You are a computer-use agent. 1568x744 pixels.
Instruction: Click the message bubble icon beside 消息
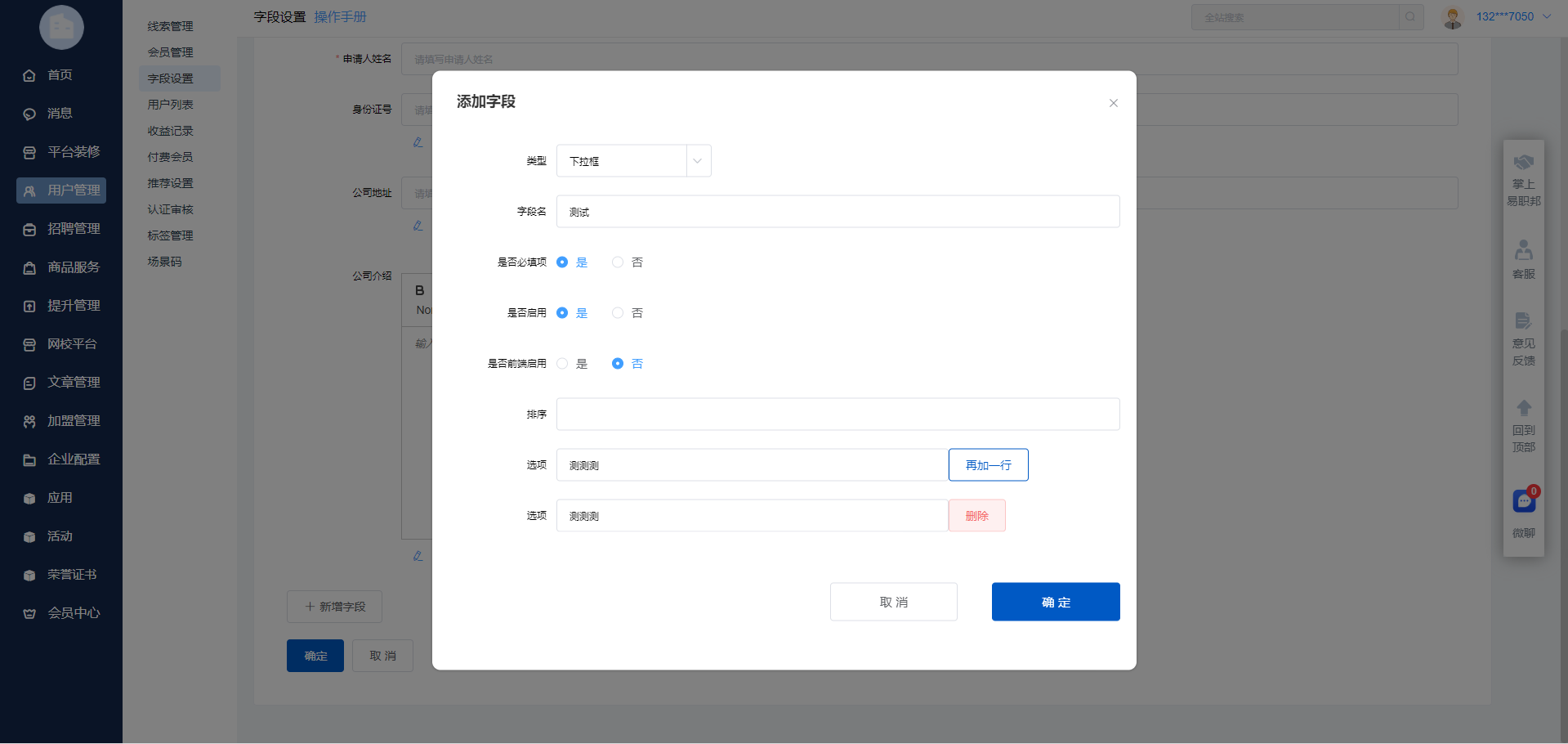click(x=29, y=114)
